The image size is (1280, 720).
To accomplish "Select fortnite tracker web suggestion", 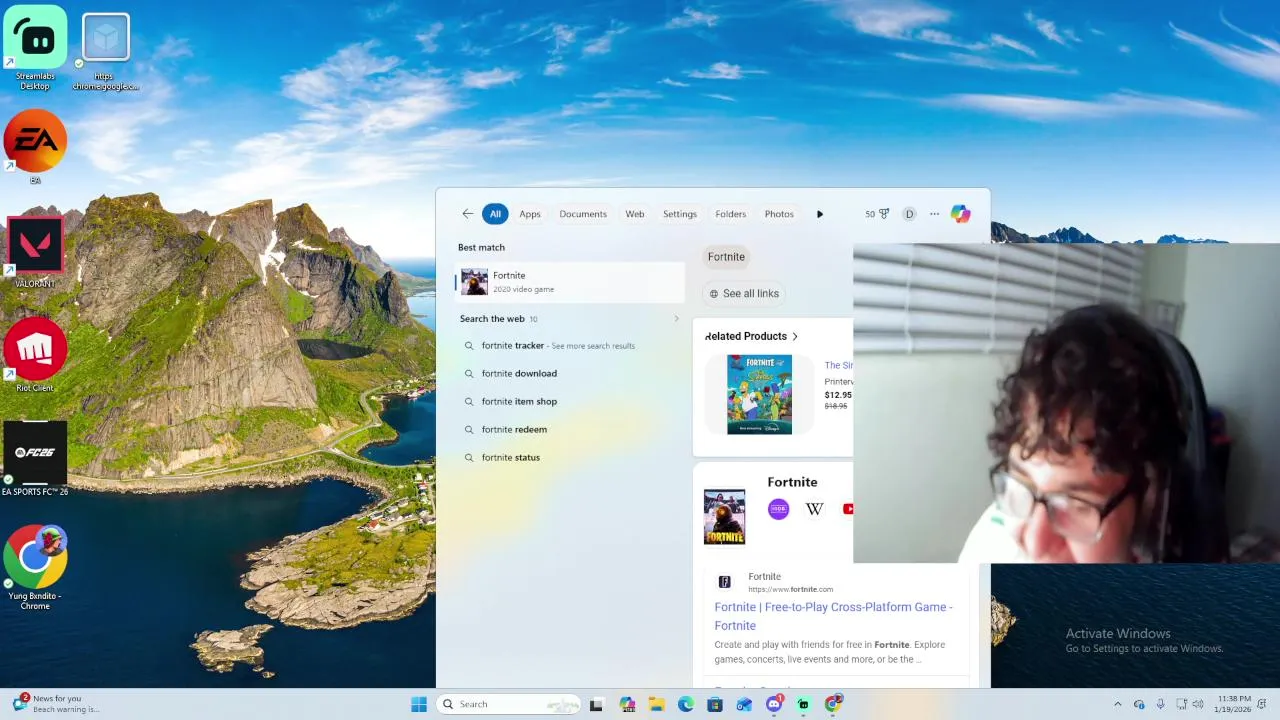I will click(x=570, y=345).
